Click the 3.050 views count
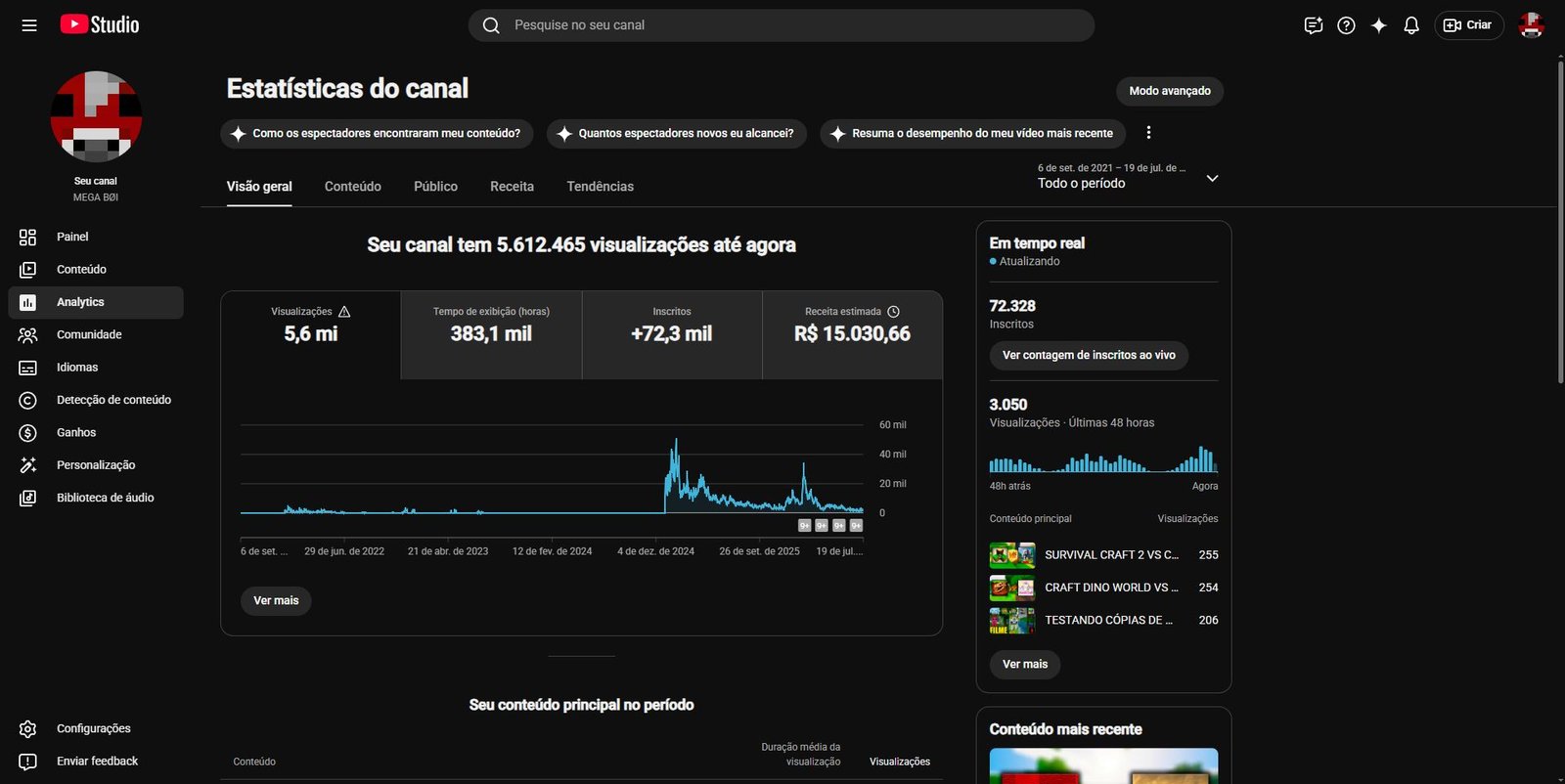 click(x=1007, y=405)
